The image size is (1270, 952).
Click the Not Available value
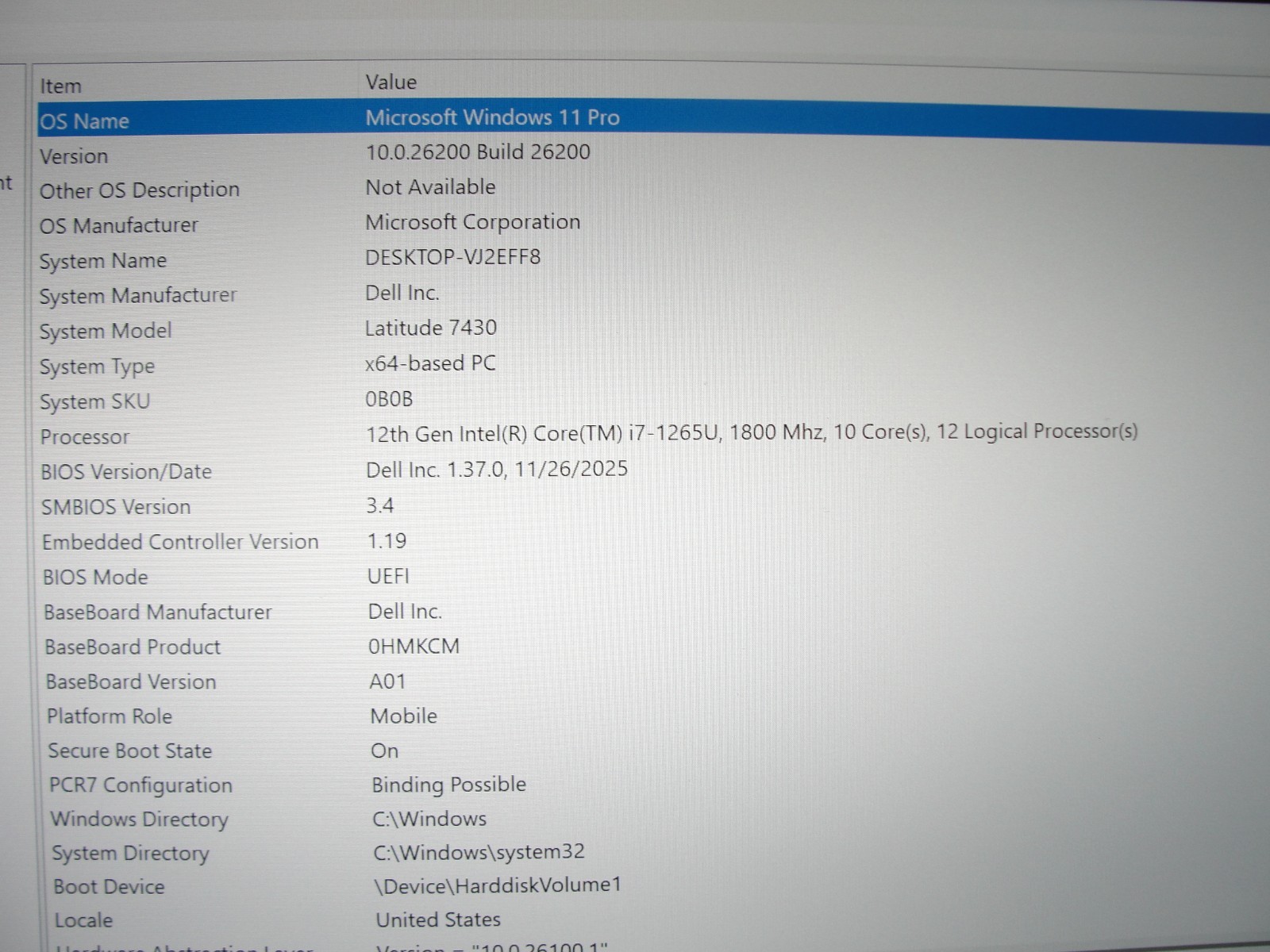click(x=430, y=187)
